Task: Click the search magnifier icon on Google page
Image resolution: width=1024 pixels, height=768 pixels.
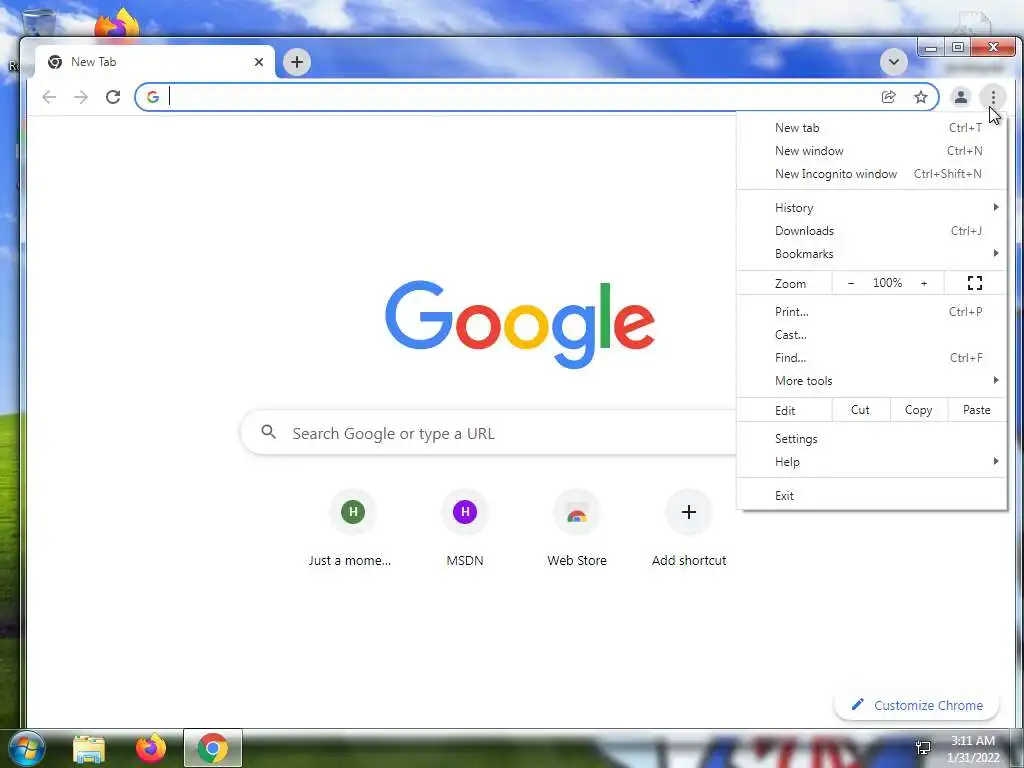Action: [268, 432]
